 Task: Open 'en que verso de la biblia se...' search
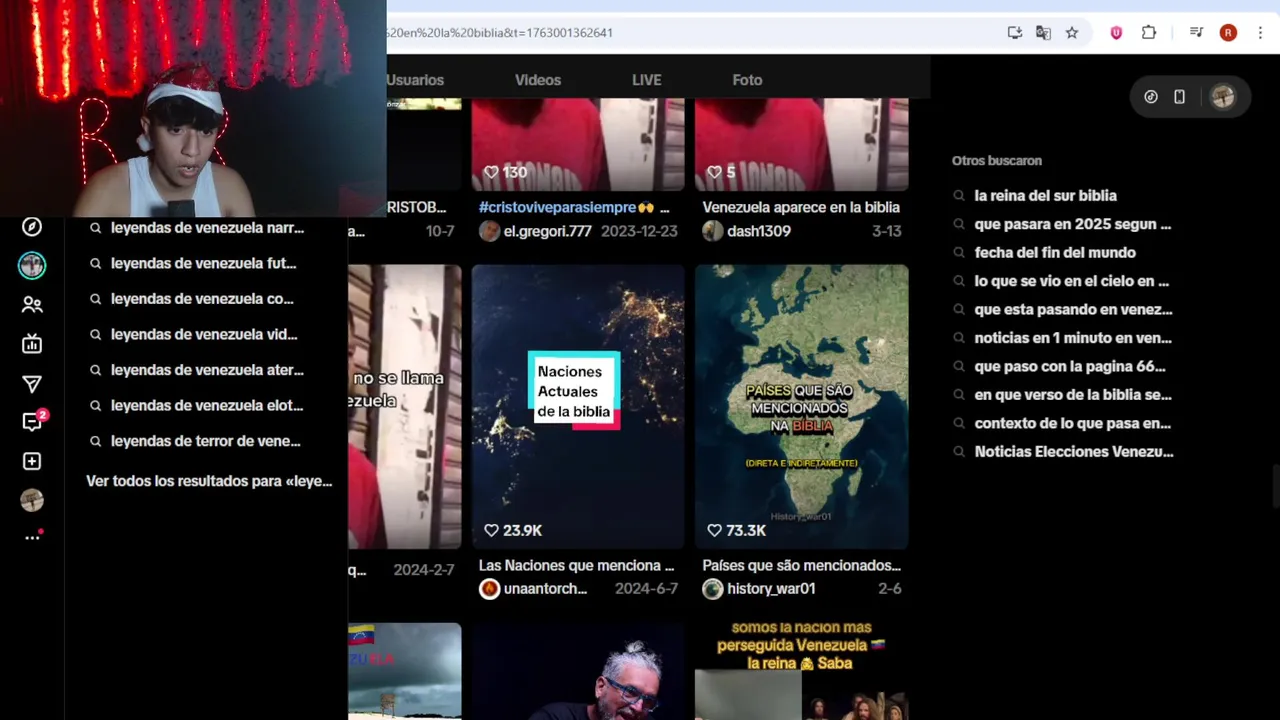pos(1073,395)
